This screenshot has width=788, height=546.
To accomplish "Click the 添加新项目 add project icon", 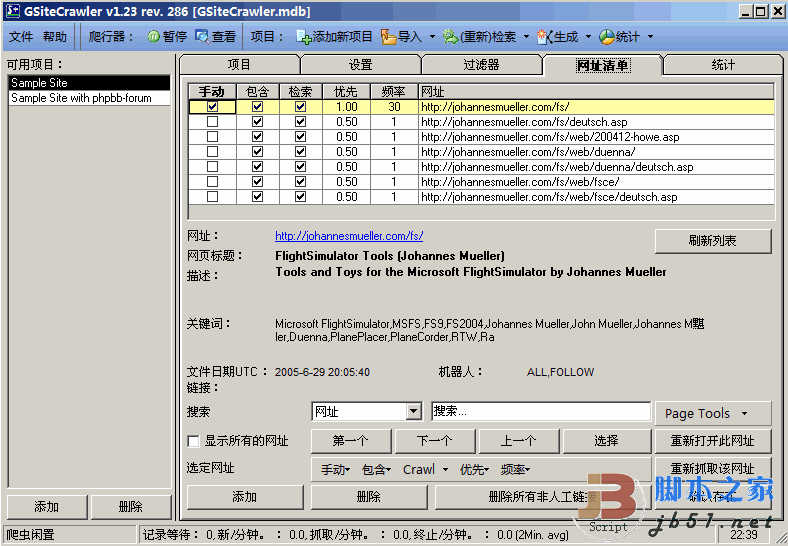I will pos(304,37).
